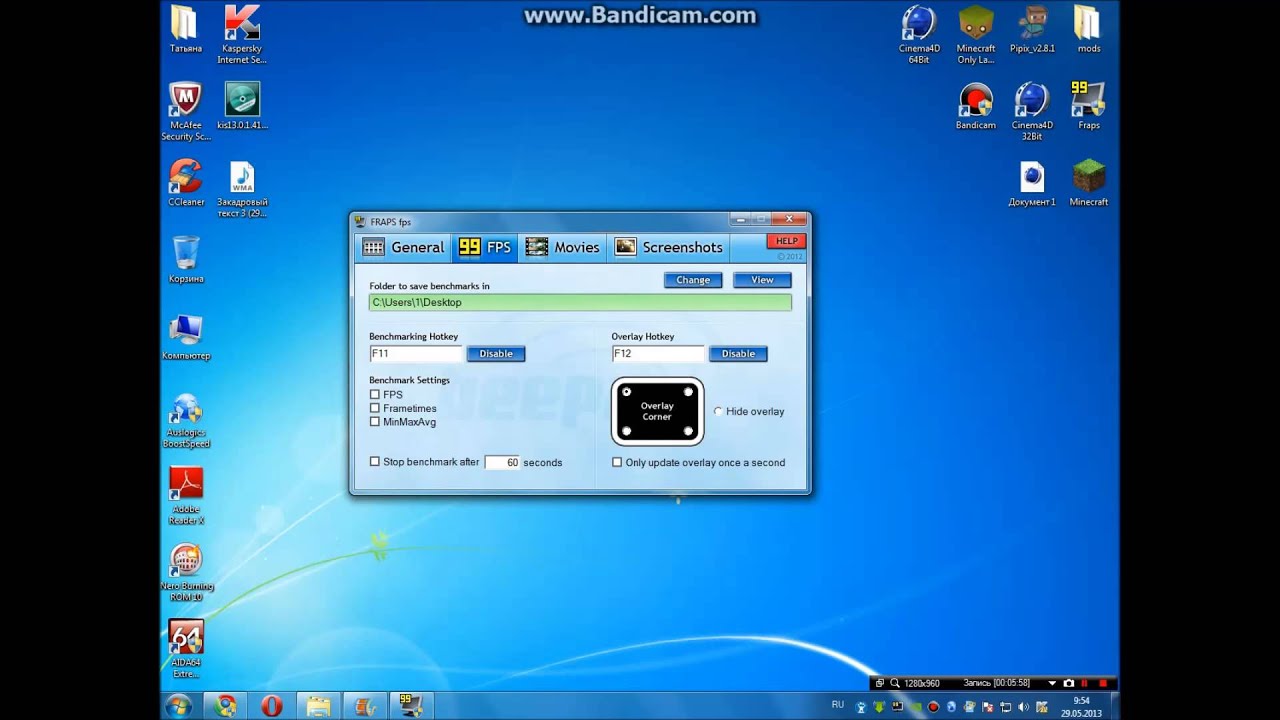Screen dimensions: 1280x720
Task: Open Windows Explorer from the taskbar
Action: tap(318, 706)
